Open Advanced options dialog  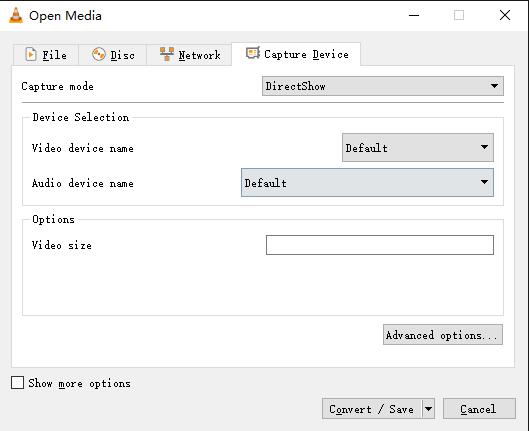click(443, 335)
